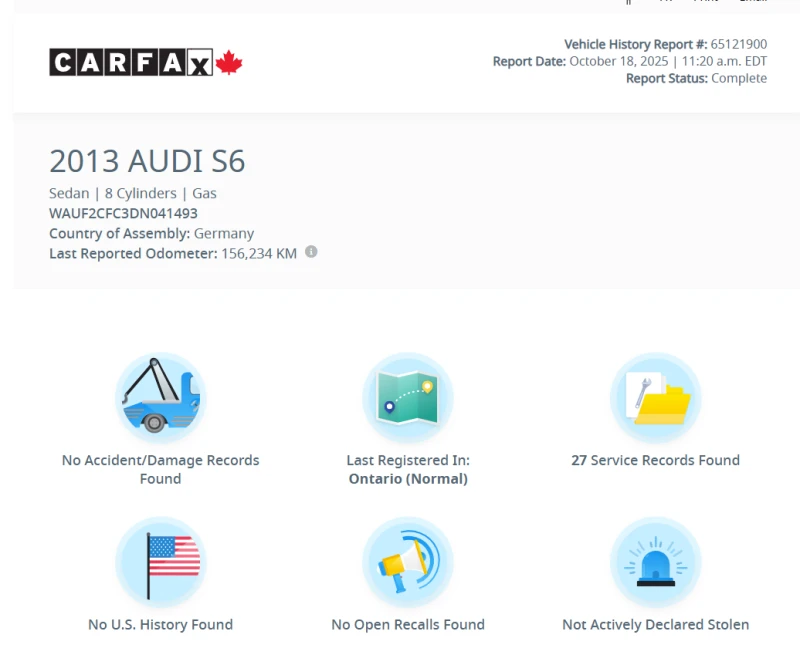Click the U.S. flag icon

pyautogui.click(x=160, y=562)
